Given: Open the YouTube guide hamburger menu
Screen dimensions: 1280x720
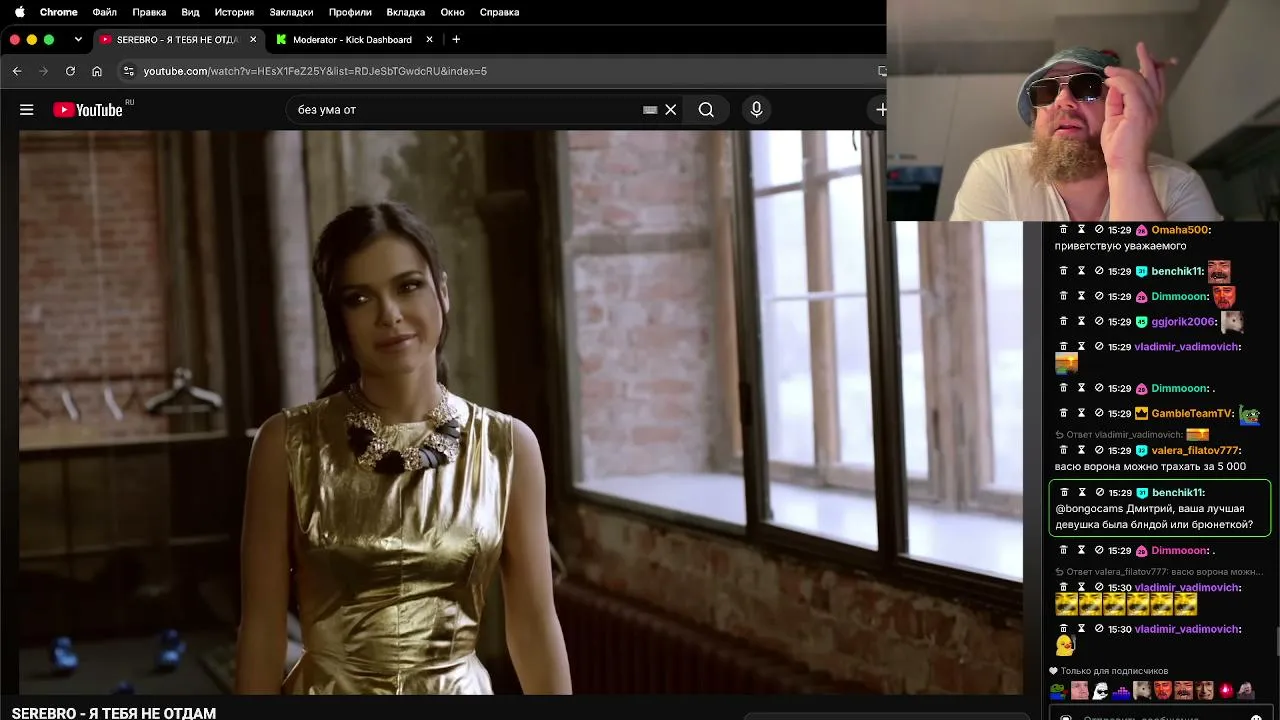Looking at the screenshot, I should click(27, 110).
